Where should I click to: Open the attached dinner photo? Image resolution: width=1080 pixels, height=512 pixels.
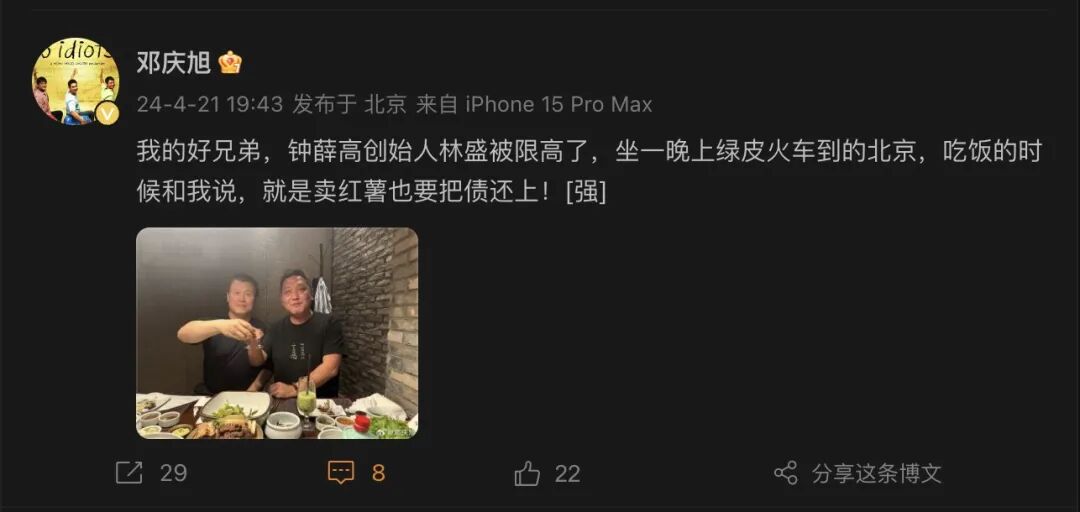277,333
